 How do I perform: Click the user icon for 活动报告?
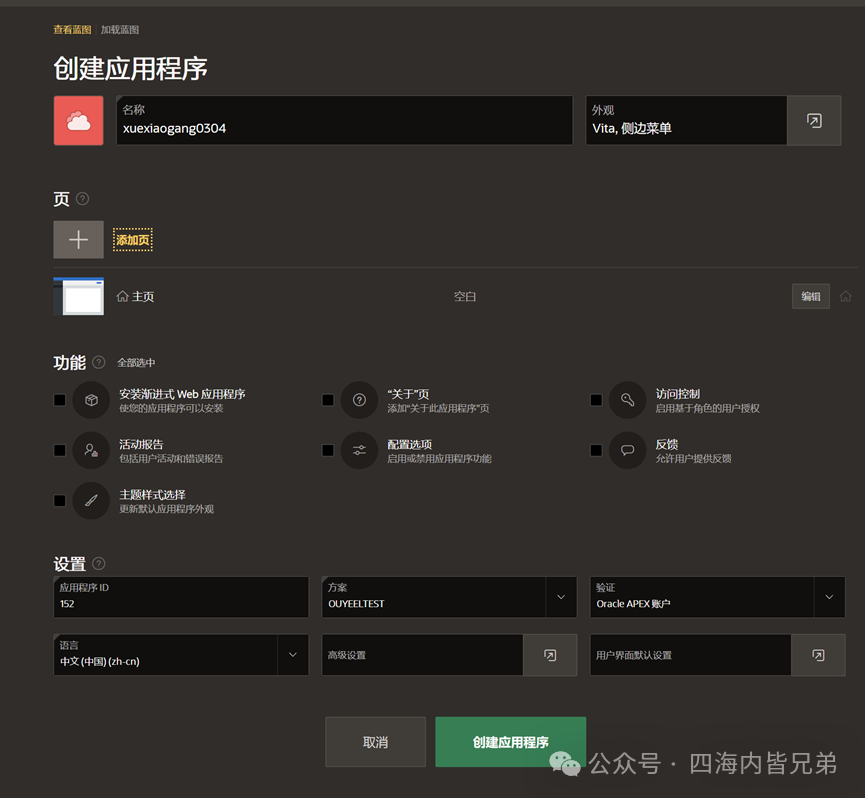pyautogui.click(x=91, y=450)
